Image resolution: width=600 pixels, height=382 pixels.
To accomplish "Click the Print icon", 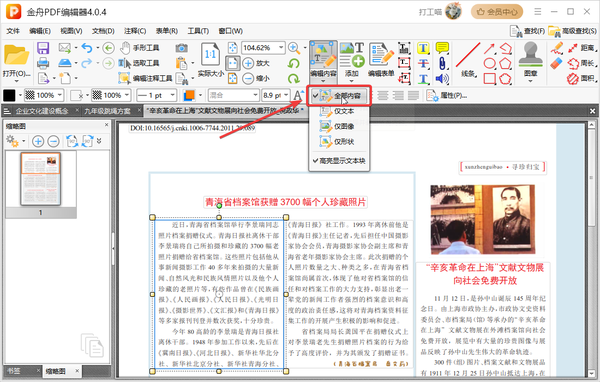I will click(x=43, y=63).
